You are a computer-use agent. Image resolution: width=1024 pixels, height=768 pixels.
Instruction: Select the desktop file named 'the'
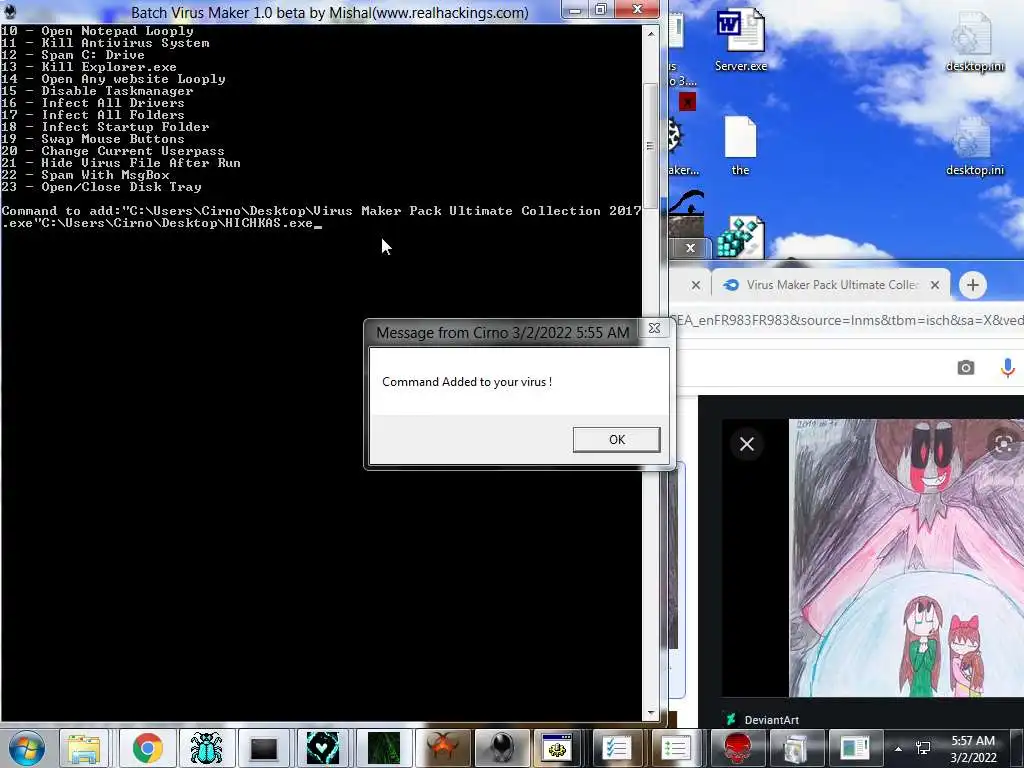coord(740,146)
